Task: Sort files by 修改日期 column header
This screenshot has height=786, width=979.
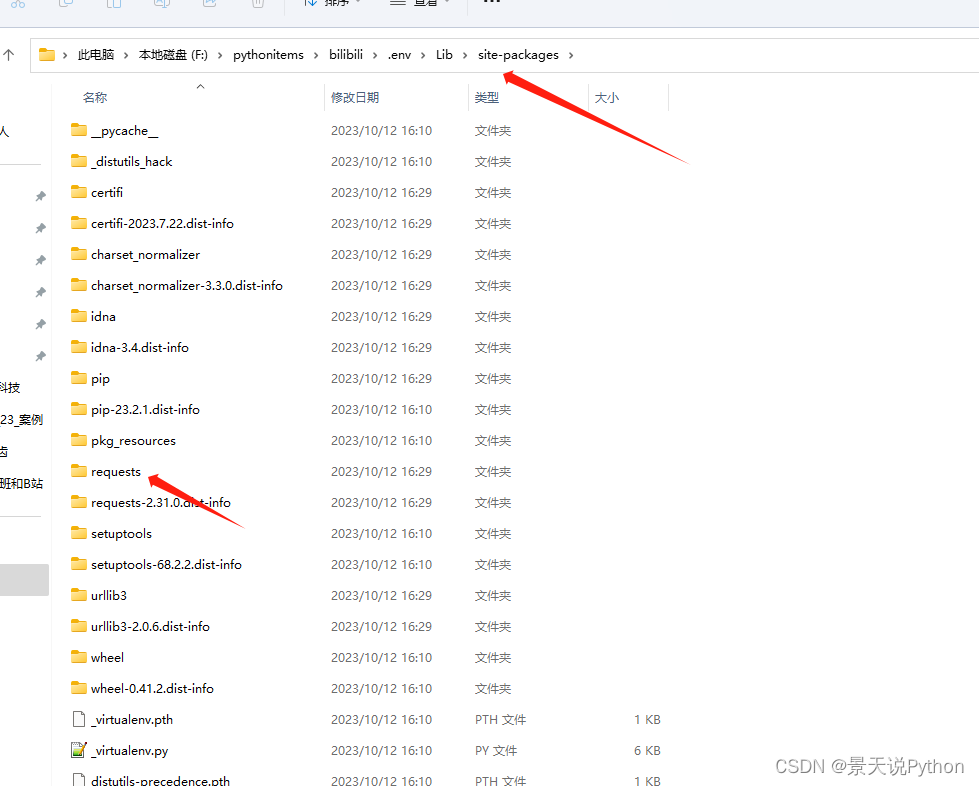Action: point(355,98)
